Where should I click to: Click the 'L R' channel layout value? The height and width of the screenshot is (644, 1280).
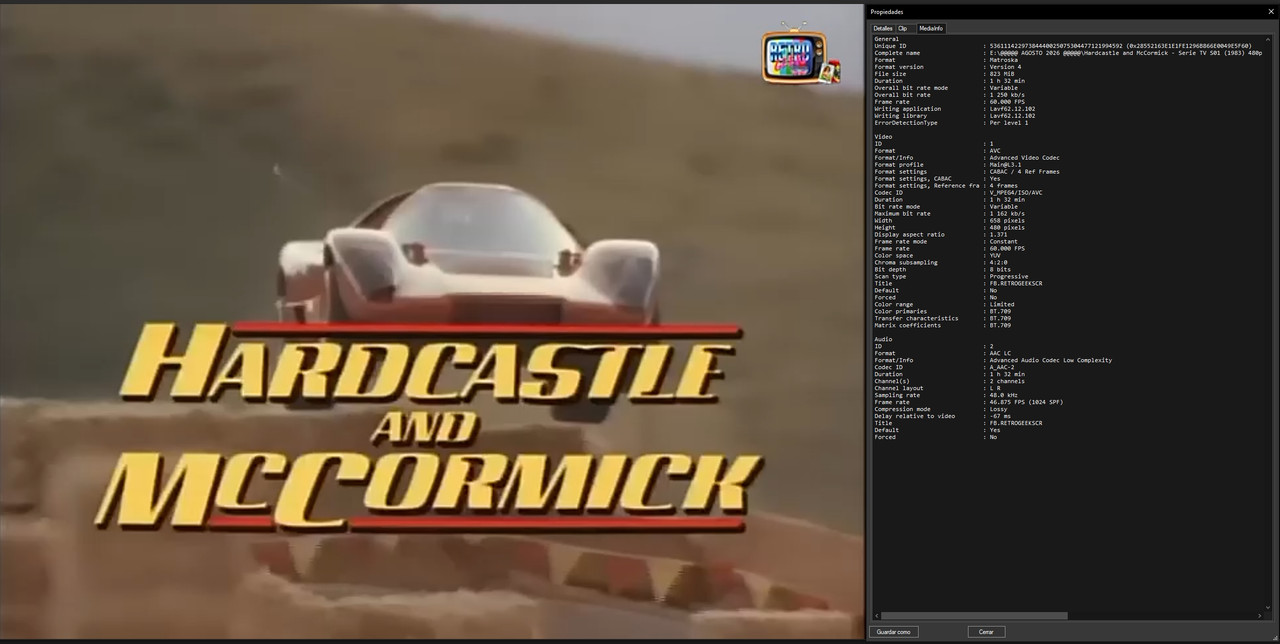tap(995, 389)
